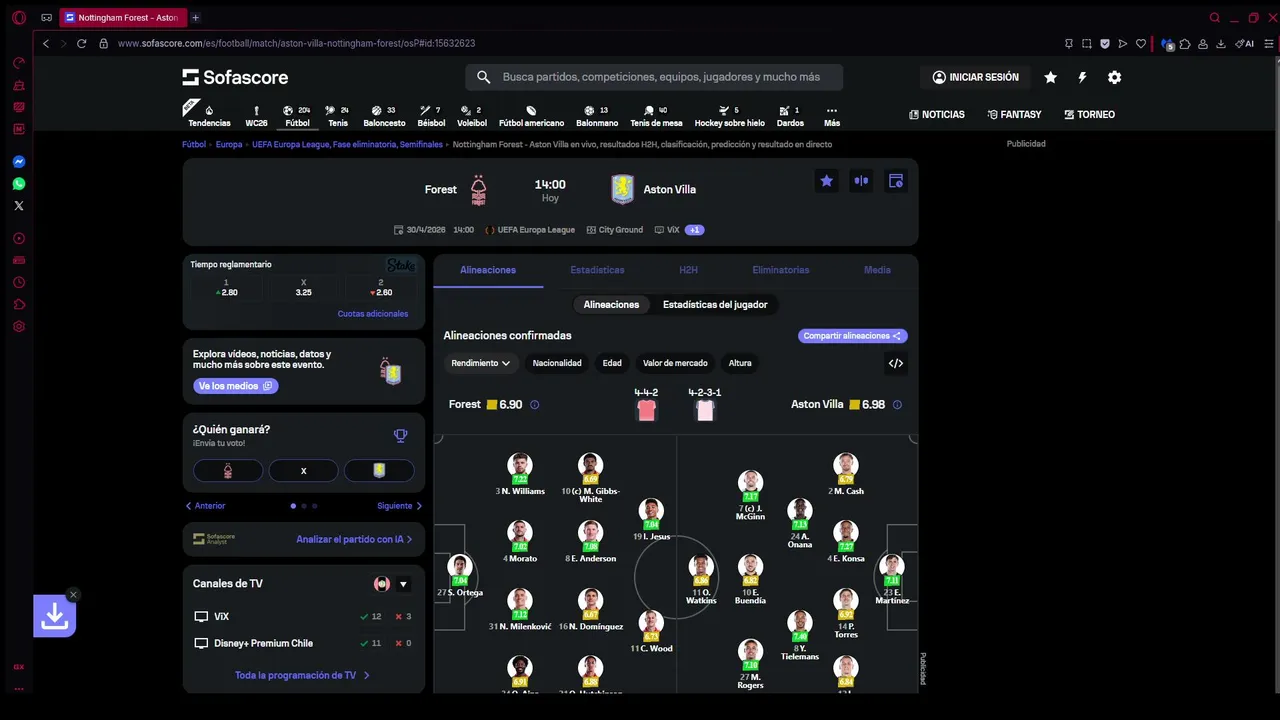Click Siguiente to see next card
This screenshot has width=1280, height=720.
point(399,506)
